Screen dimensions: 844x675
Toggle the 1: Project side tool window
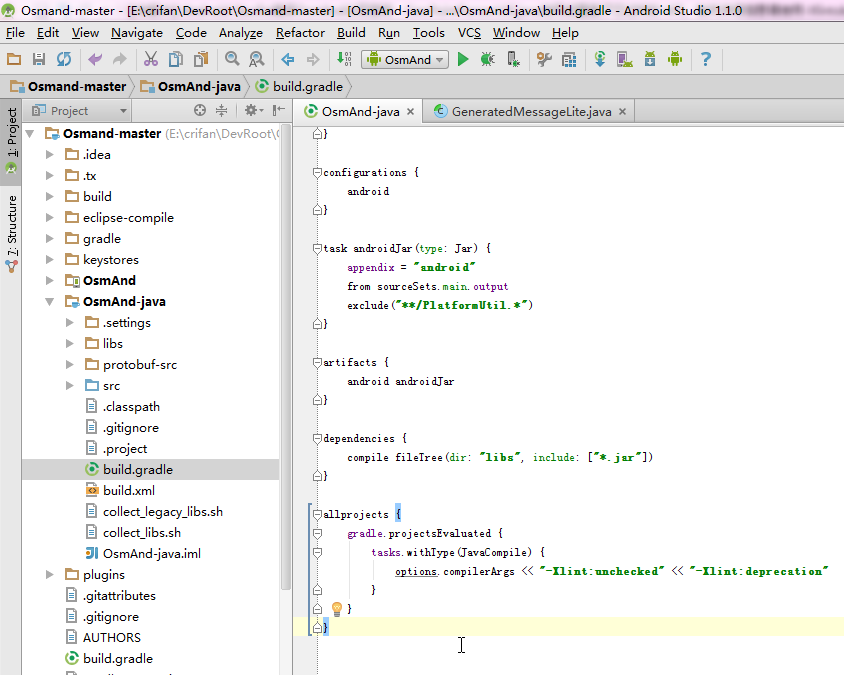[x=12, y=140]
